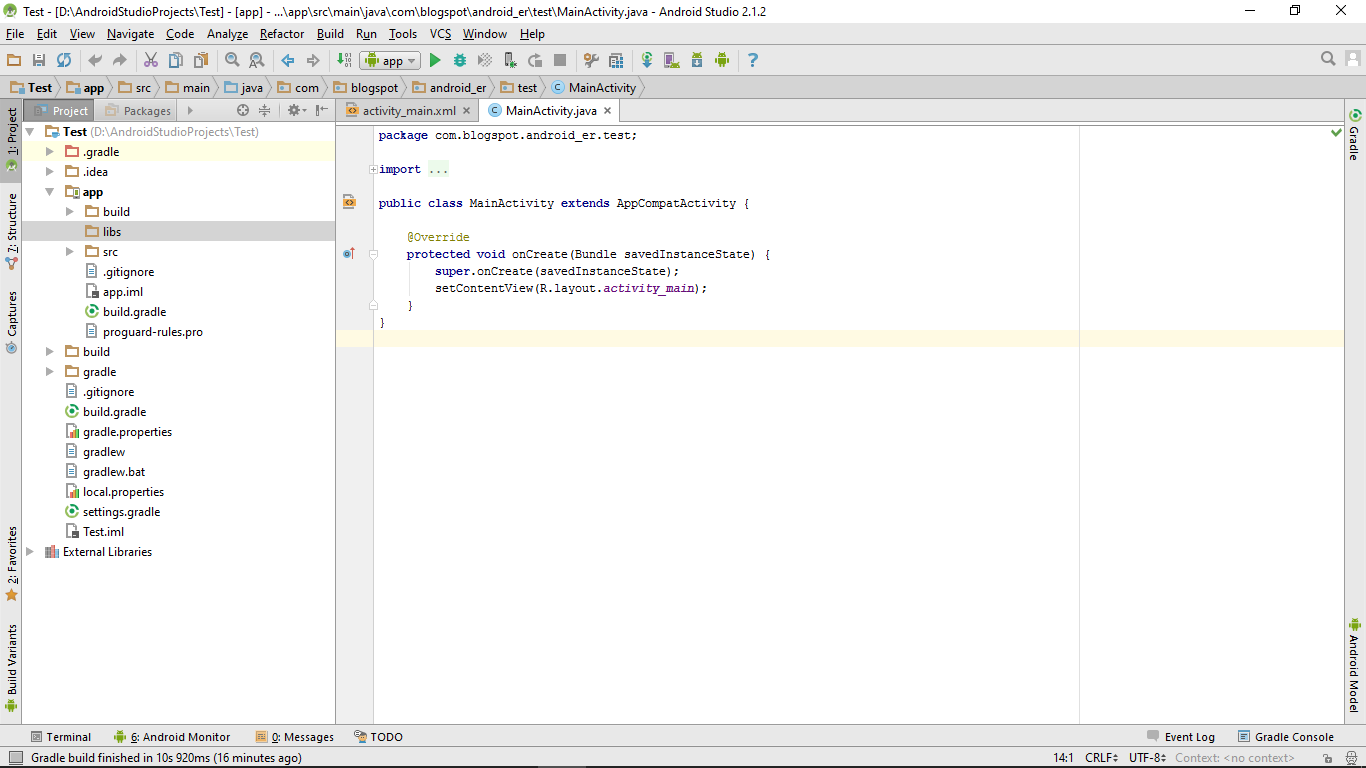Click the Synchronize refresh icon
The image size is (1366, 768).
(x=64, y=60)
